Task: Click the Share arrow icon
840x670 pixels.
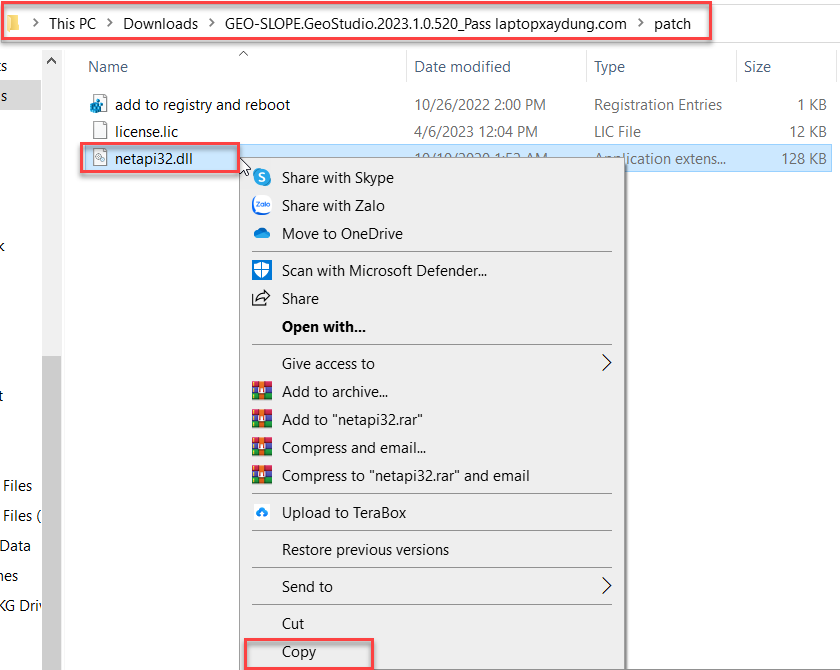Action: 262,297
